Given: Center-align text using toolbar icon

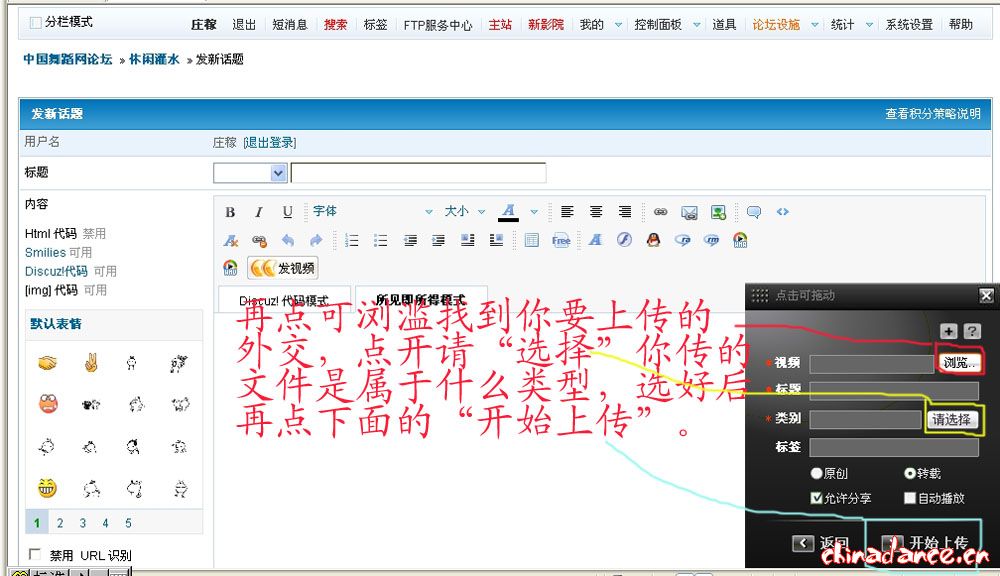Looking at the screenshot, I should coord(596,212).
